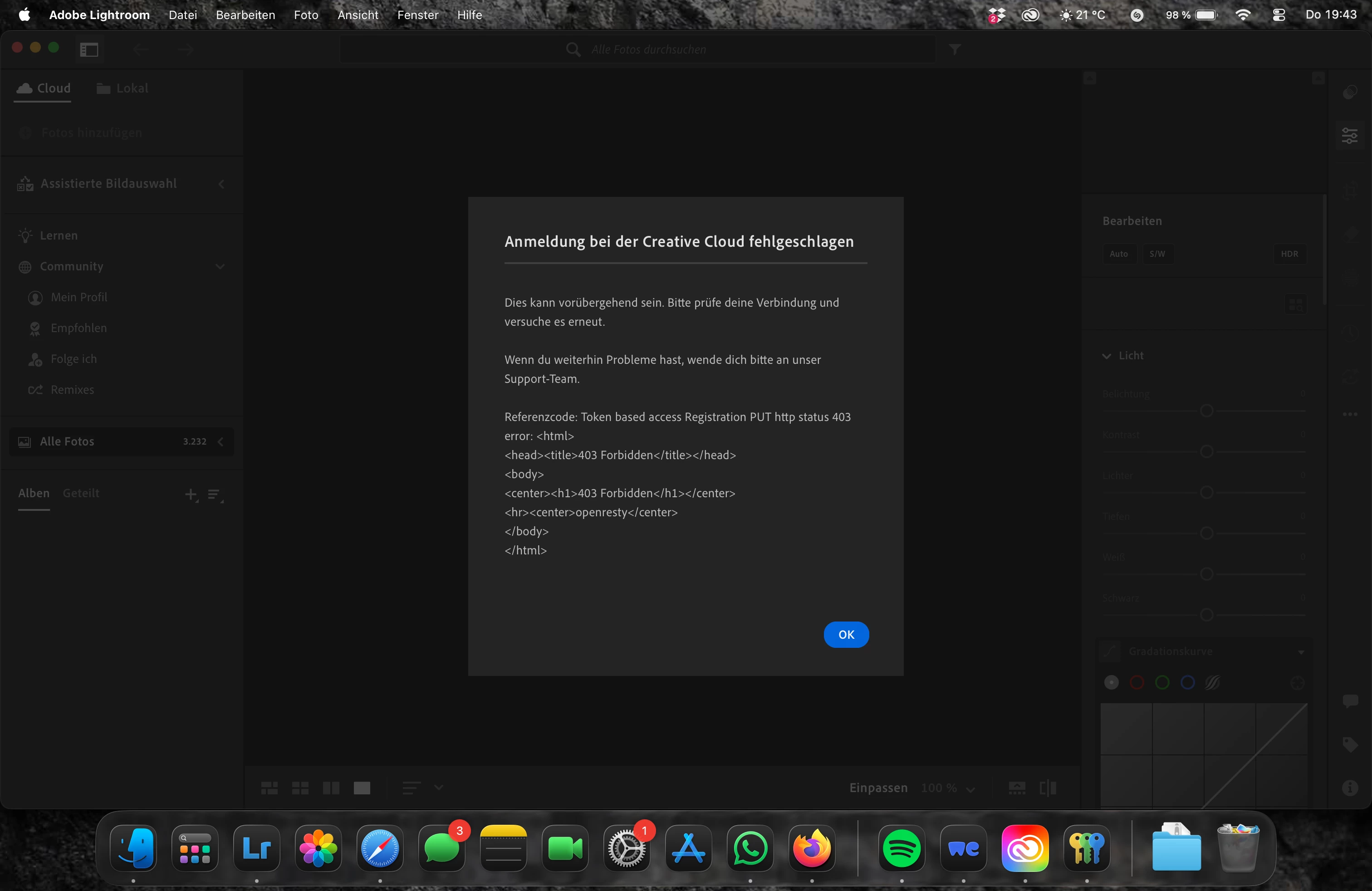Open Lightroom from the Dock
1372x891 pixels.
[256, 848]
